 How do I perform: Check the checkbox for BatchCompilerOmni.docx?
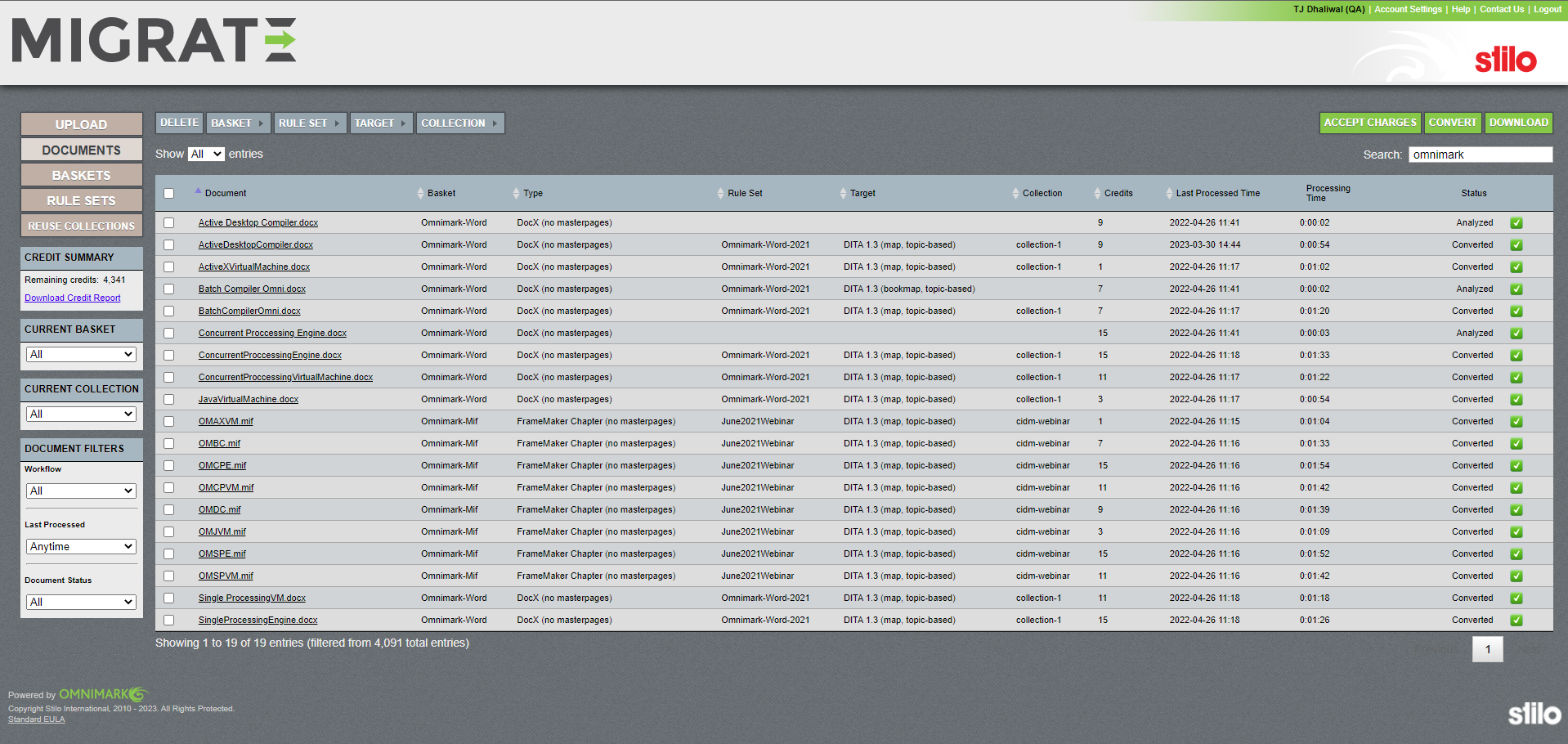pyautogui.click(x=168, y=311)
